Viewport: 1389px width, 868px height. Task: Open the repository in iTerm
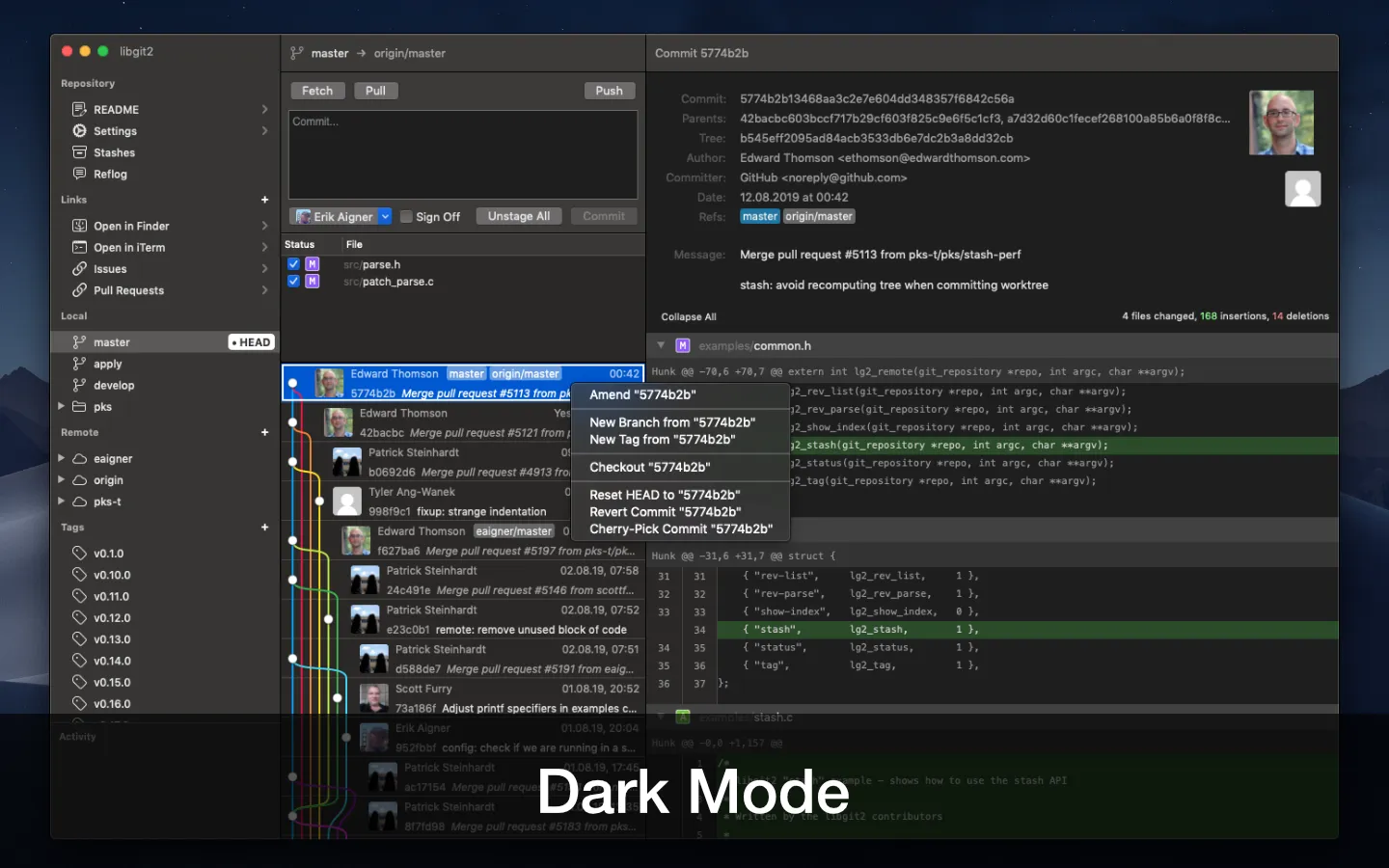(128, 247)
